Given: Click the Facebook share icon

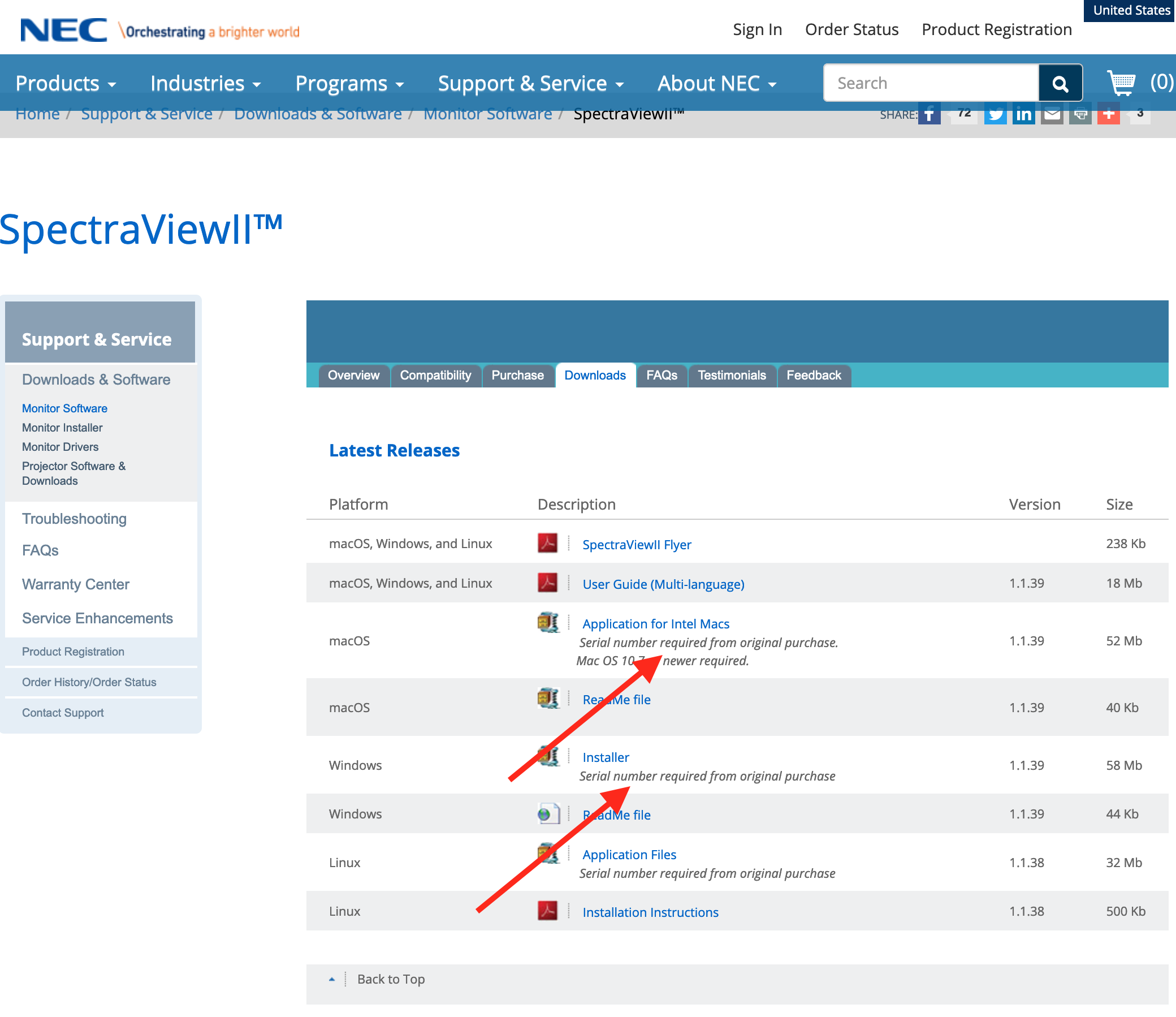Looking at the screenshot, I should click(x=928, y=115).
